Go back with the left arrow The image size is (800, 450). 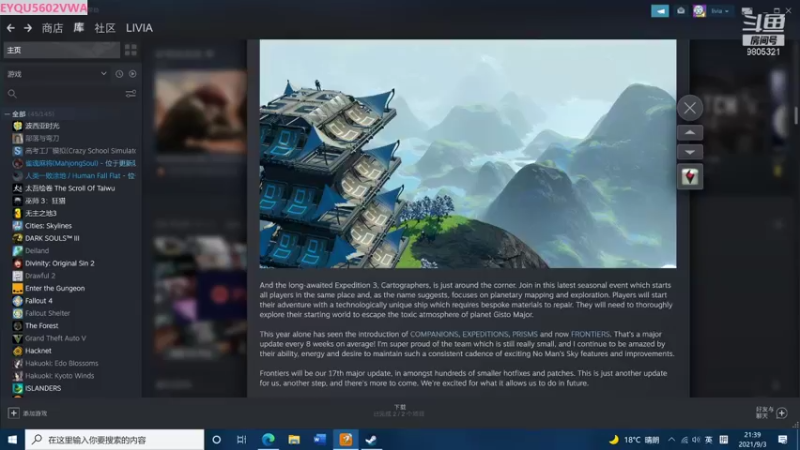(11, 28)
